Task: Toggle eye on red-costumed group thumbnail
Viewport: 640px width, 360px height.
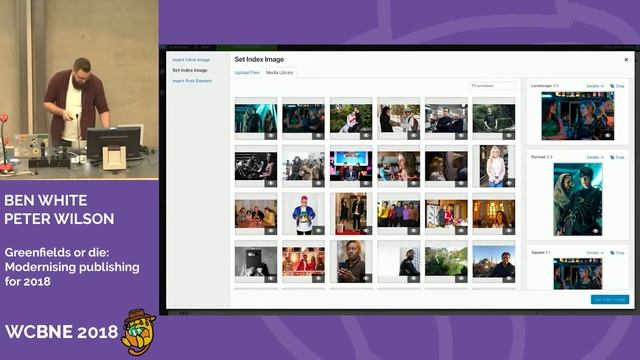Action: tap(318, 279)
